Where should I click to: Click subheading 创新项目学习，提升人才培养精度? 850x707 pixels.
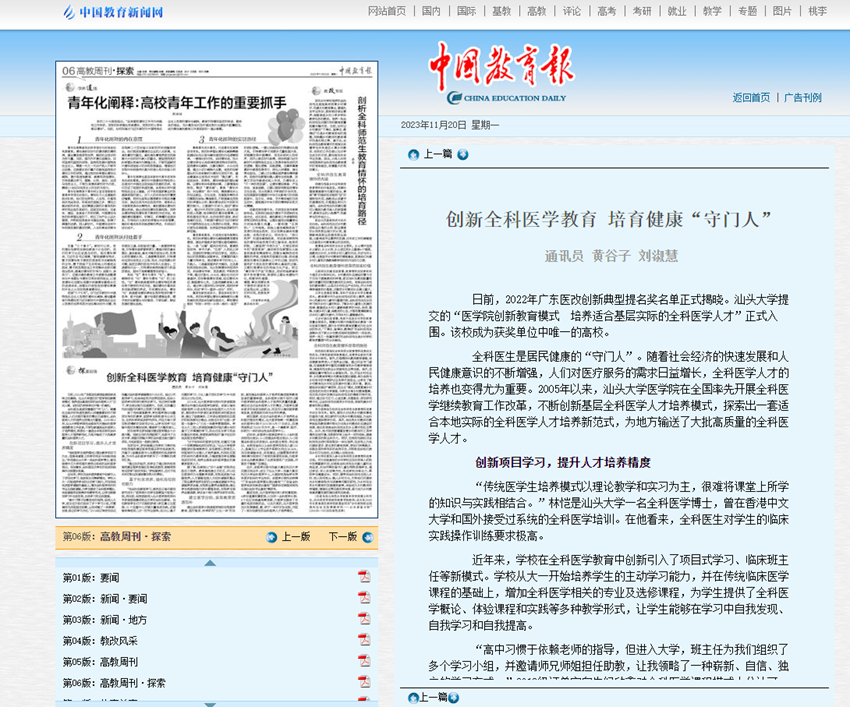(563, 462)
